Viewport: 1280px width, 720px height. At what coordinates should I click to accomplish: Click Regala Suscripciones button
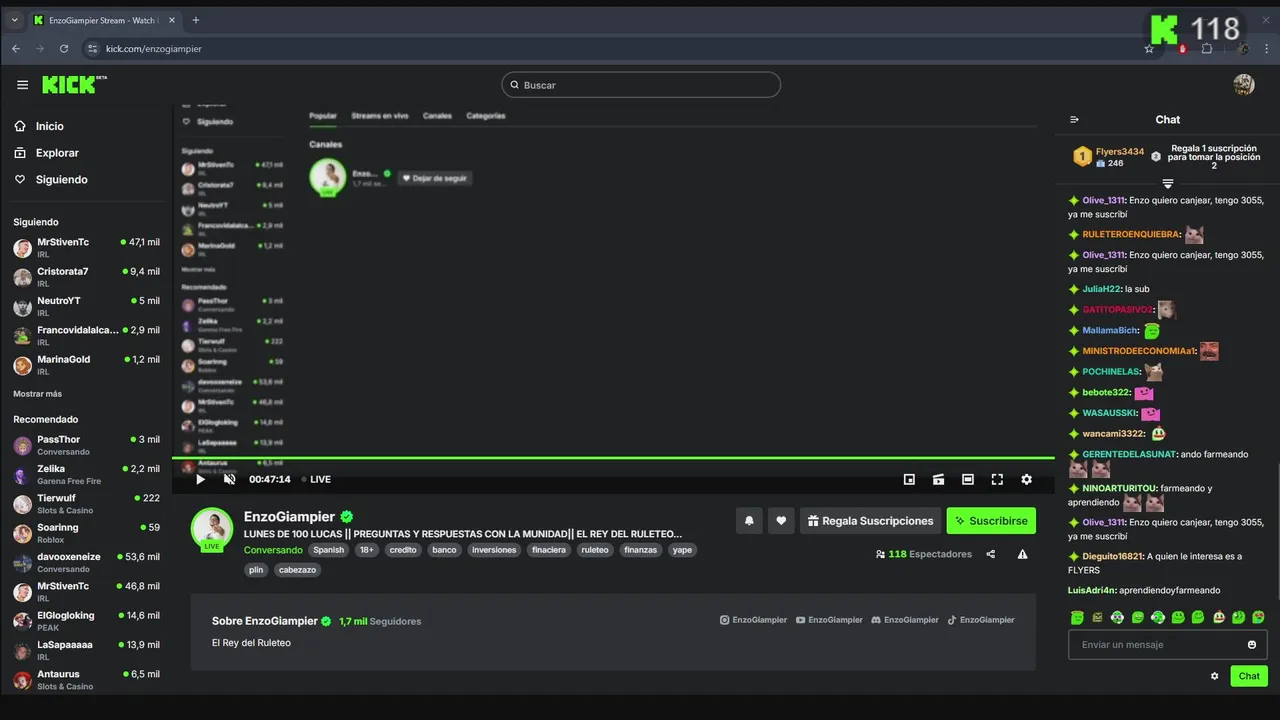point(870,520)
